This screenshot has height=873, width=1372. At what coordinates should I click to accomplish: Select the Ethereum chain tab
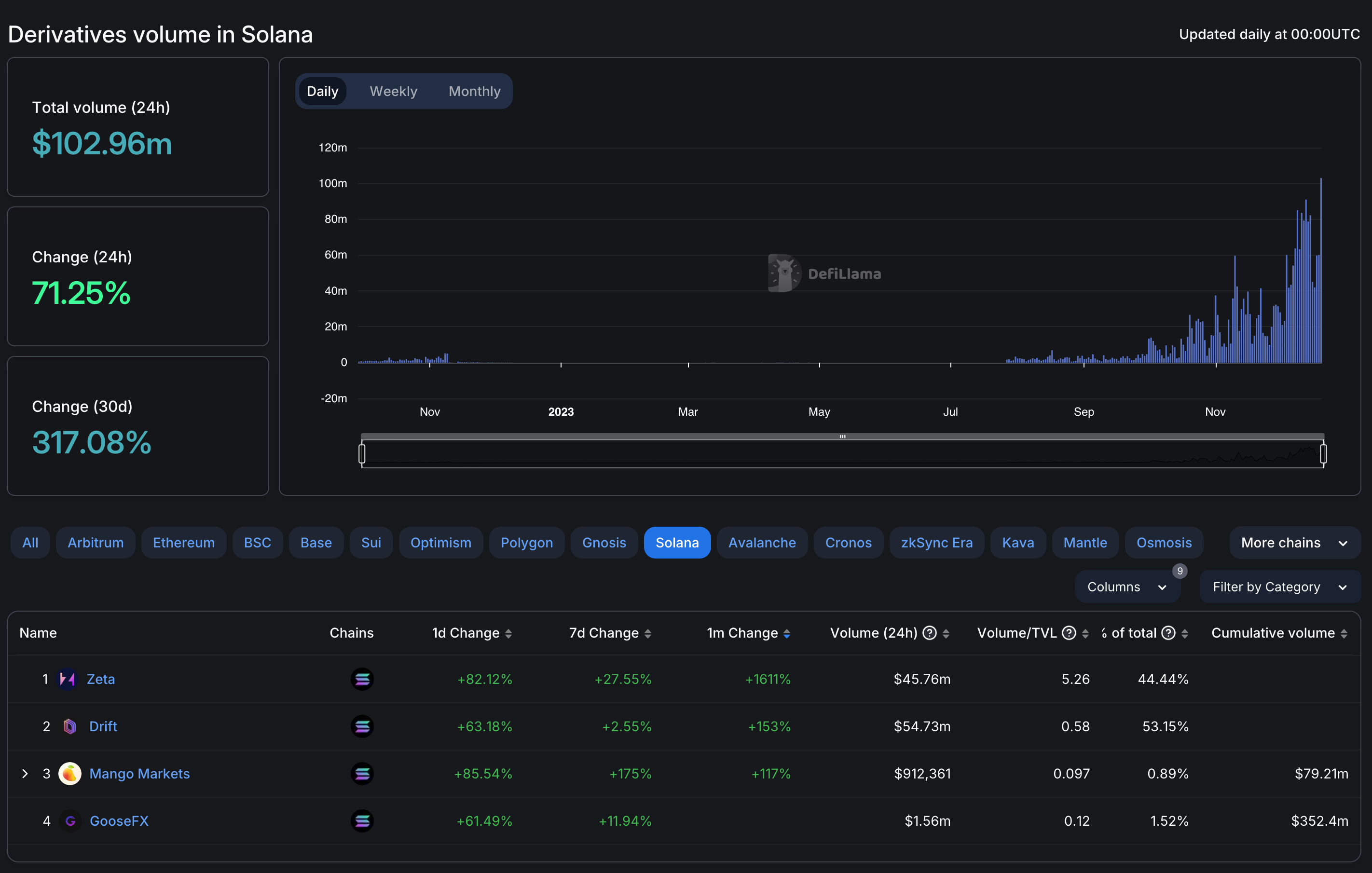point(183,543)
